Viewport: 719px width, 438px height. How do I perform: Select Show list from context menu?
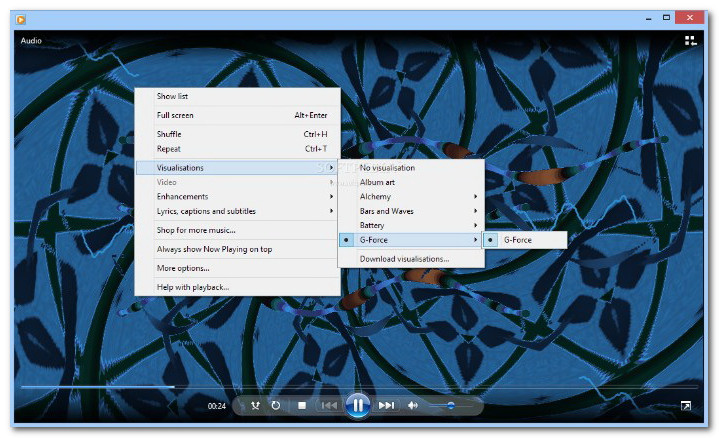pos(172,96)
